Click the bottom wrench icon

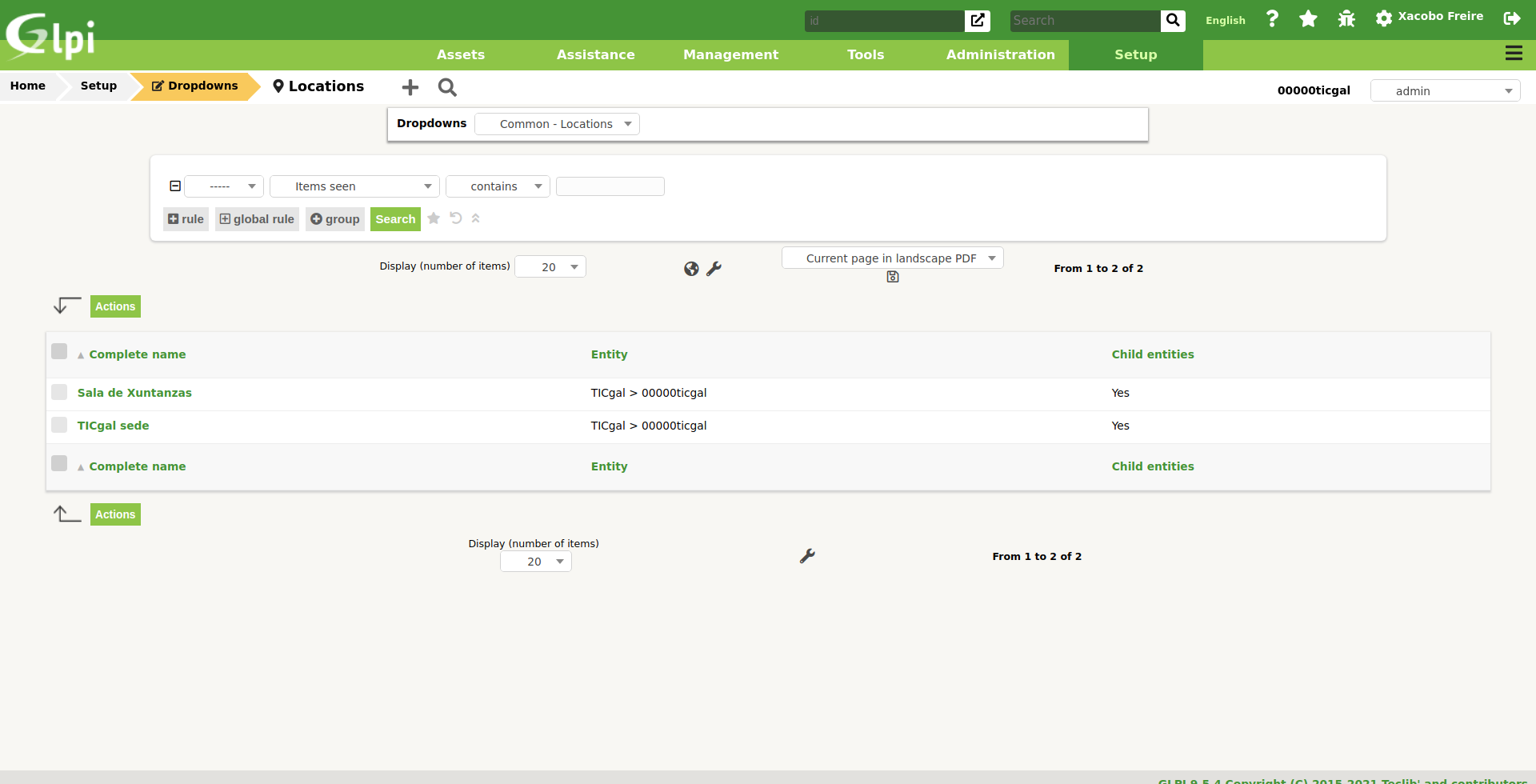click(807, 556)
